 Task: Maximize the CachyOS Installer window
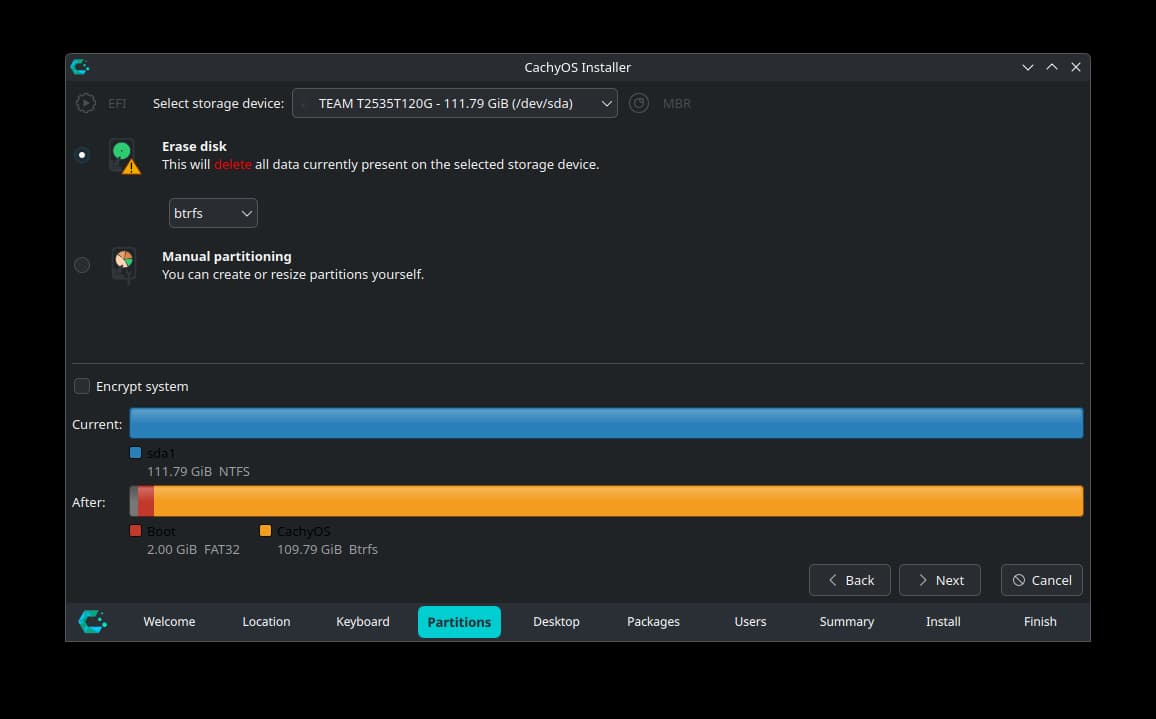1052,67
